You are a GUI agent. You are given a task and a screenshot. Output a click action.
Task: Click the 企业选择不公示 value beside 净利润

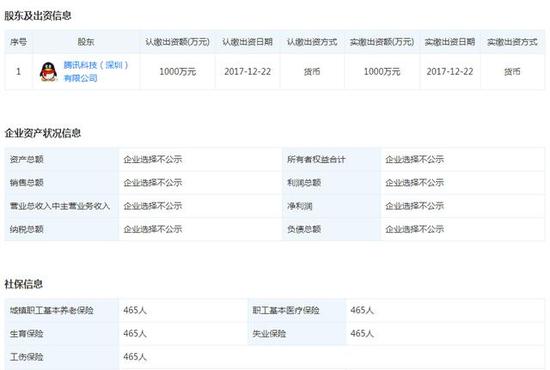click(x=415, y=206)
